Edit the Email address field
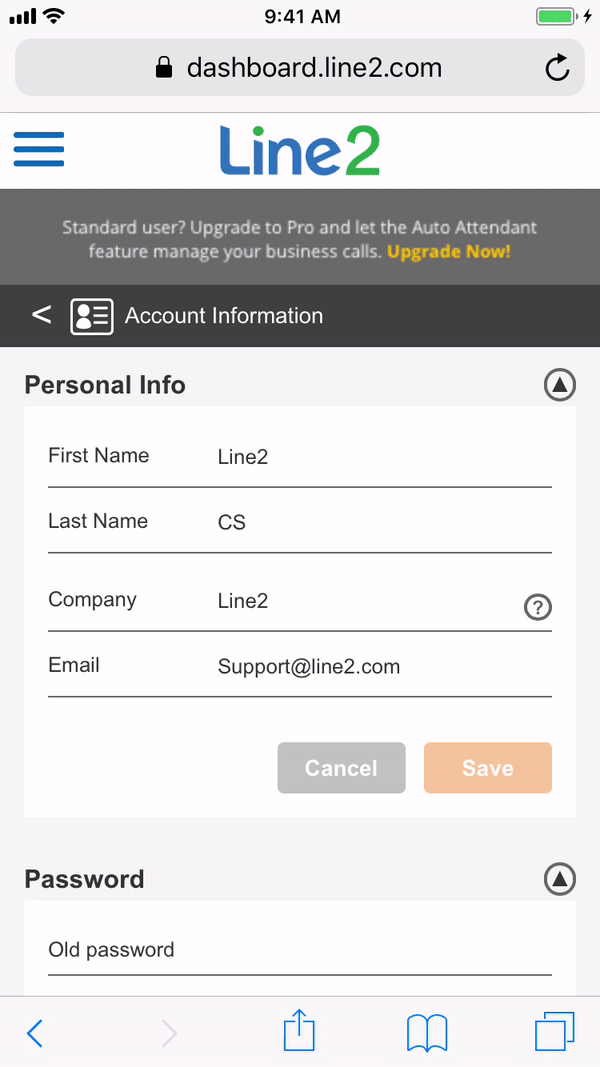 pyautogui.click(x=380, y=667)
